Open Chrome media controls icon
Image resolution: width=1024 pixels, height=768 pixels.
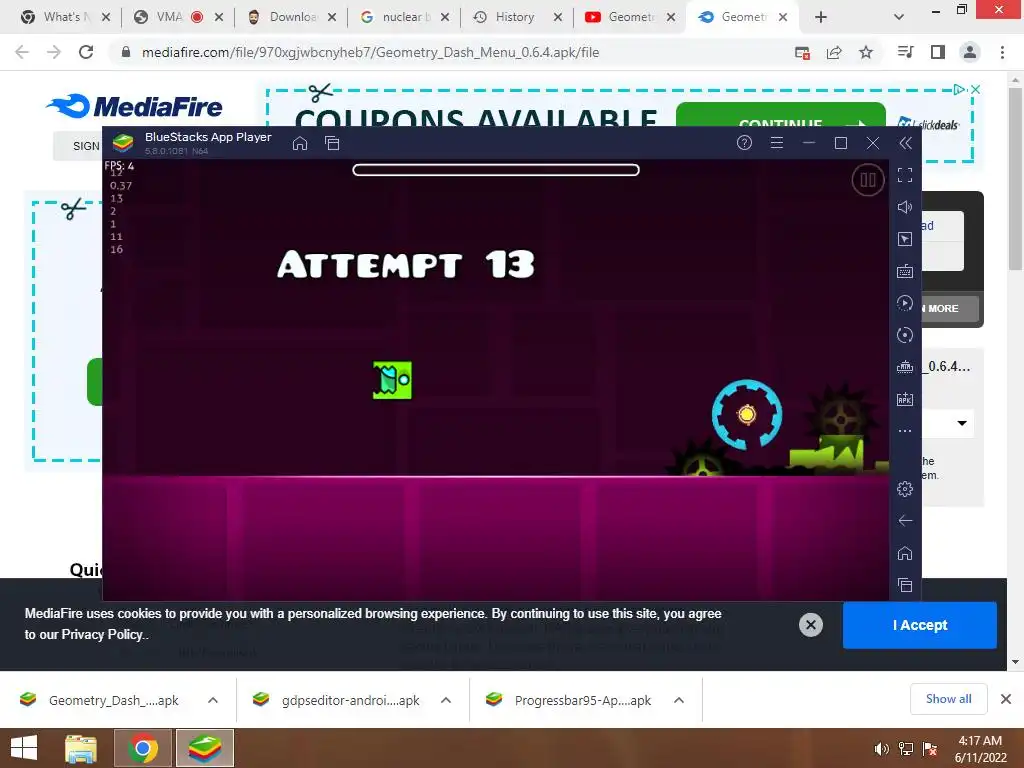pos(906,52)
